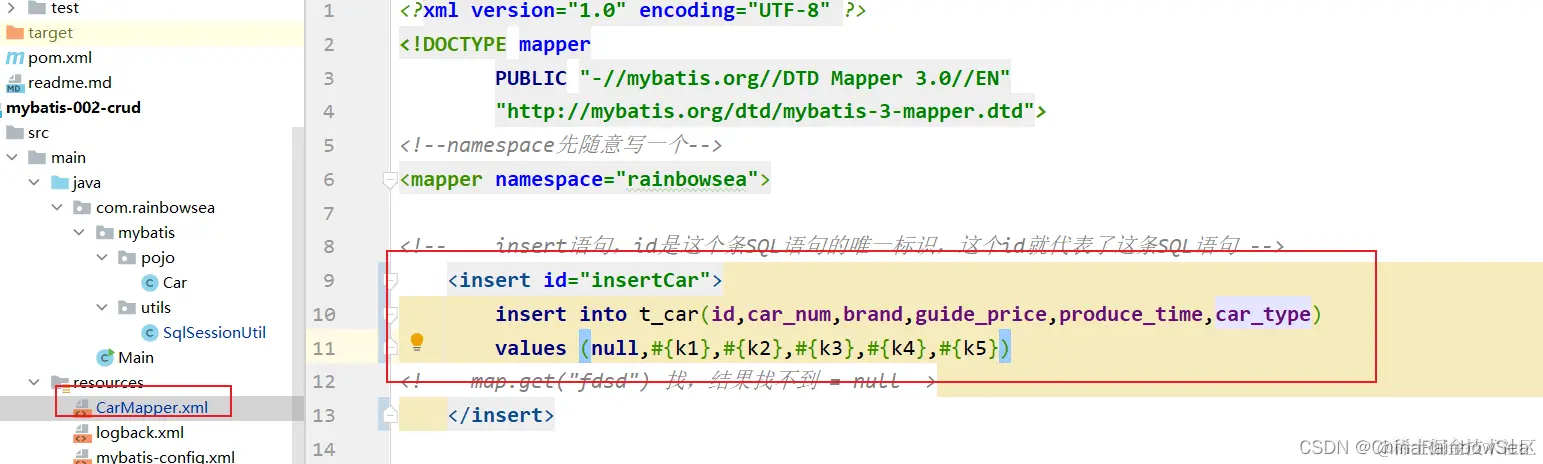
Task: Select the test folder in project tree
Action: point(65,8)
